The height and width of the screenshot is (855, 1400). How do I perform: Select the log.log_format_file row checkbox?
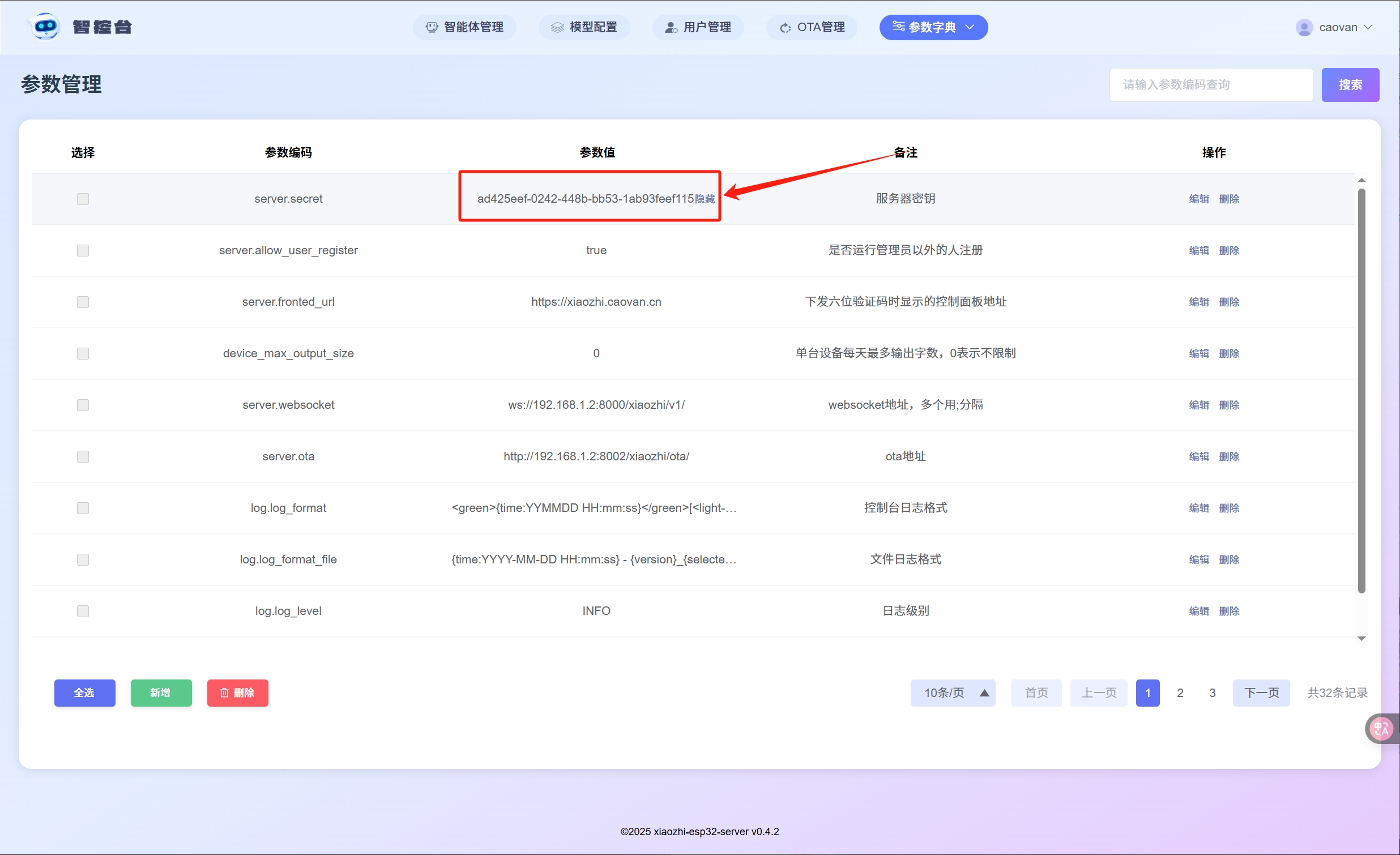click(83, 559)
